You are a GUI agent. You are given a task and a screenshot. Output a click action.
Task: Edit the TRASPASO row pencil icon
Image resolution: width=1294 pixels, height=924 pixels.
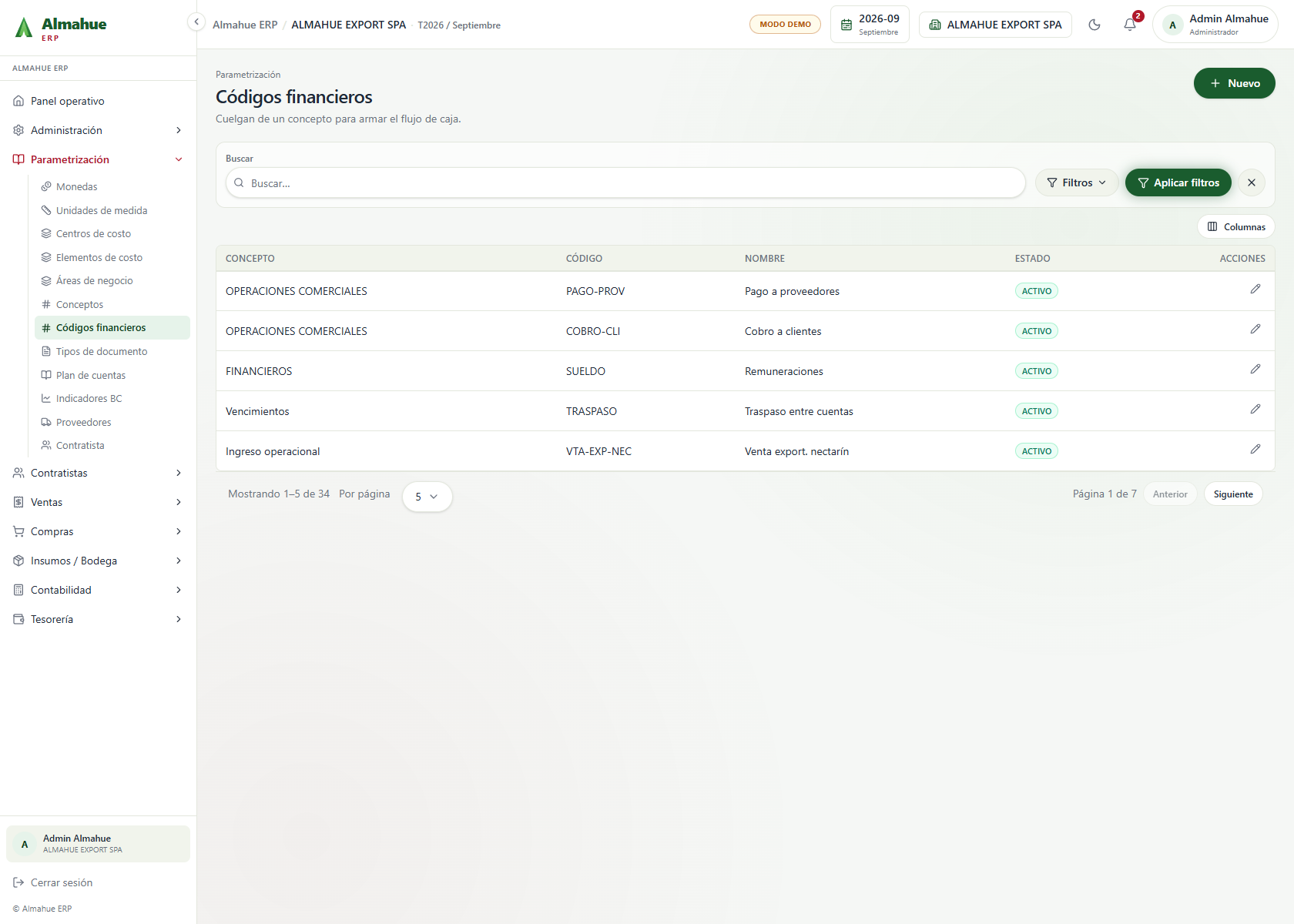tap(1255, 410)
